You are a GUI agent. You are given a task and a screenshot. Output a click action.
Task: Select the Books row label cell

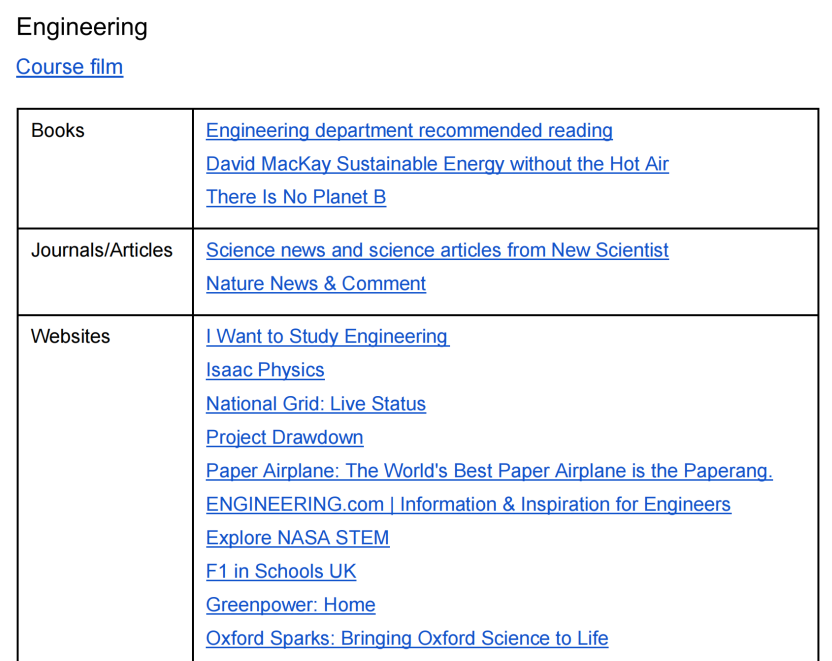(x=105, y=169)
